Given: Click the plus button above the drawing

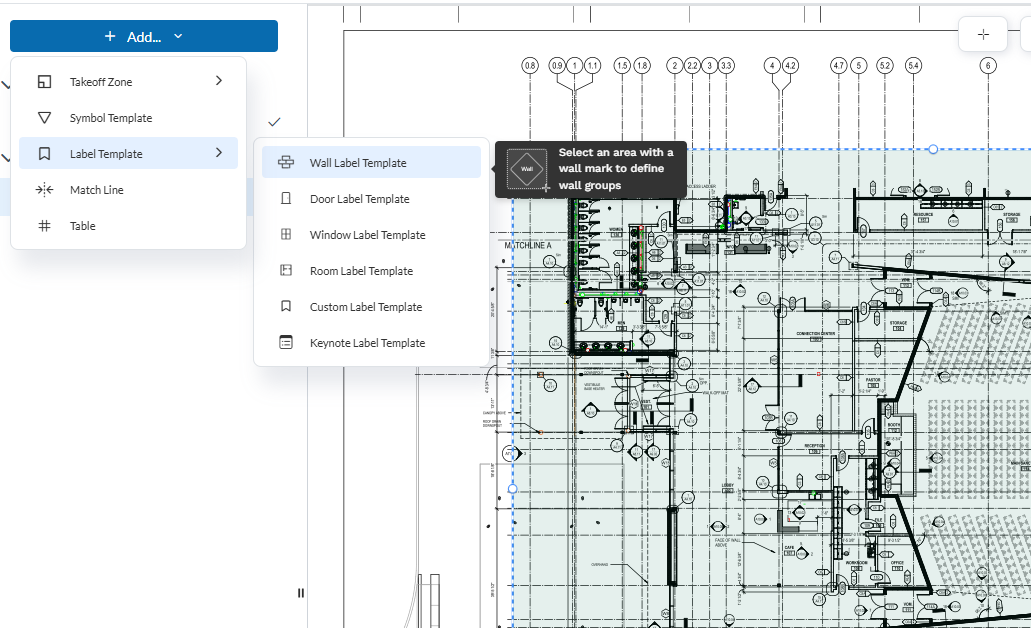Looking at the screenshot, I should click(984, 33).
